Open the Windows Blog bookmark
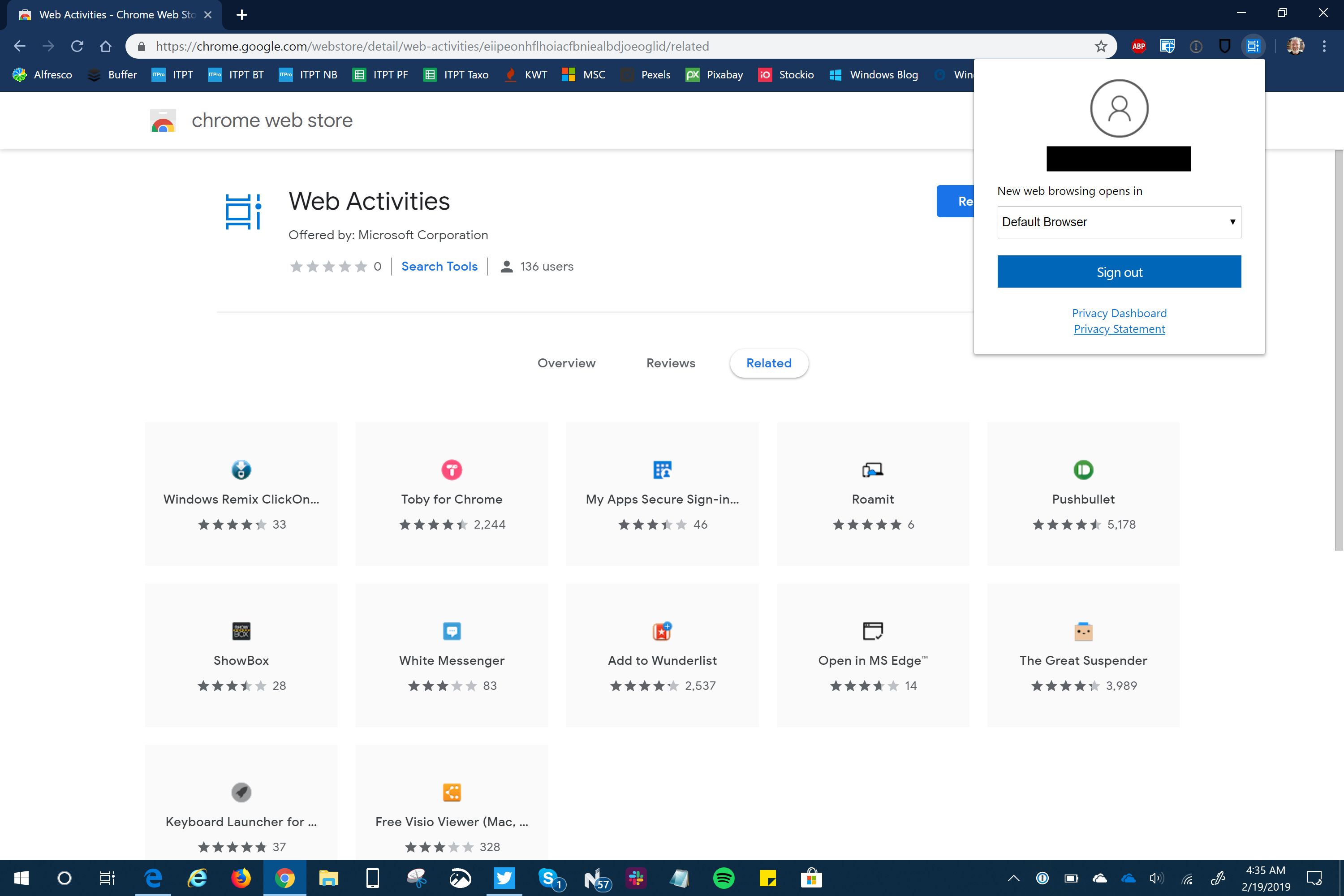 [874, 75]
